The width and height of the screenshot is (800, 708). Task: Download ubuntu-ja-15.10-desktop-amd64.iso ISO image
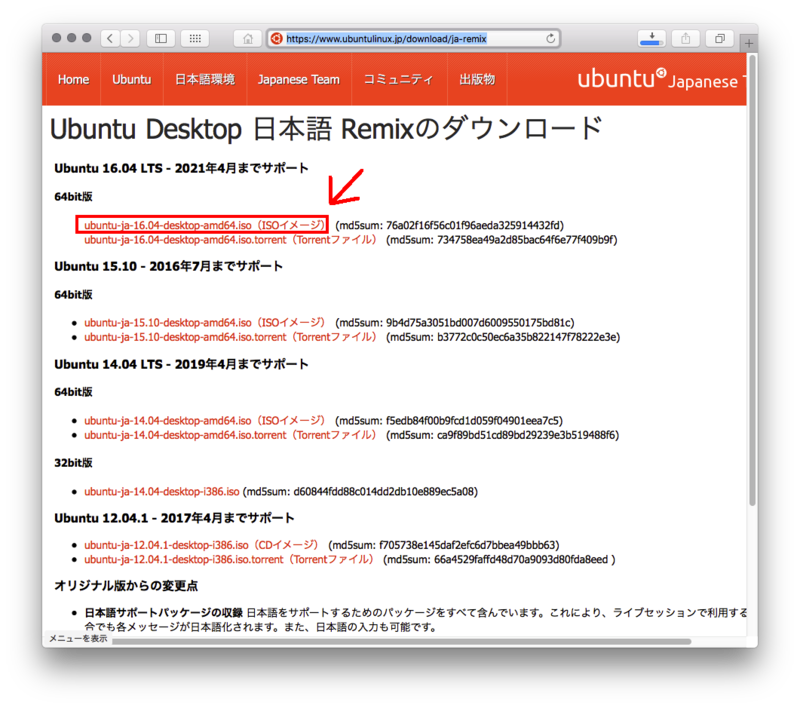click(x=204, y=322)
